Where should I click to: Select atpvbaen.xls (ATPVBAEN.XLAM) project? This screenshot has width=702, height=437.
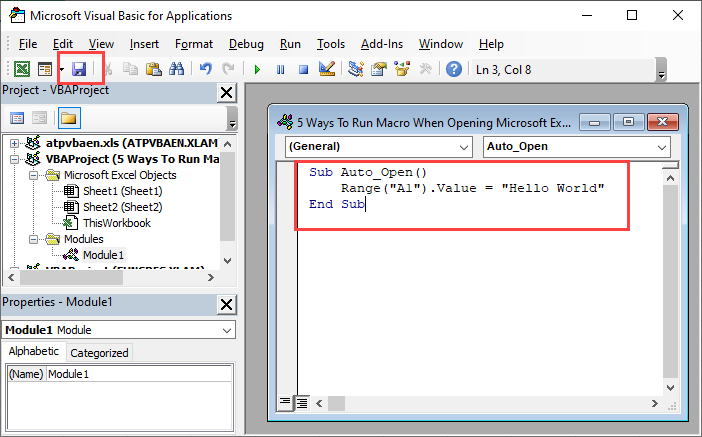132,143
